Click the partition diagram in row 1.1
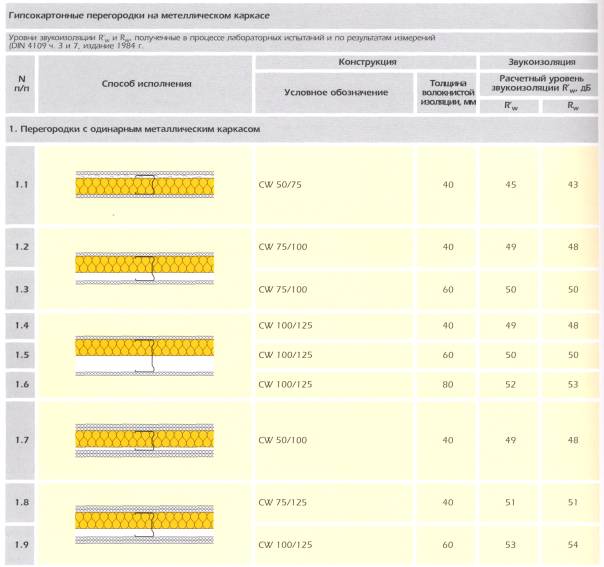Viewport: 604px width, 567px height. (146, 185)
